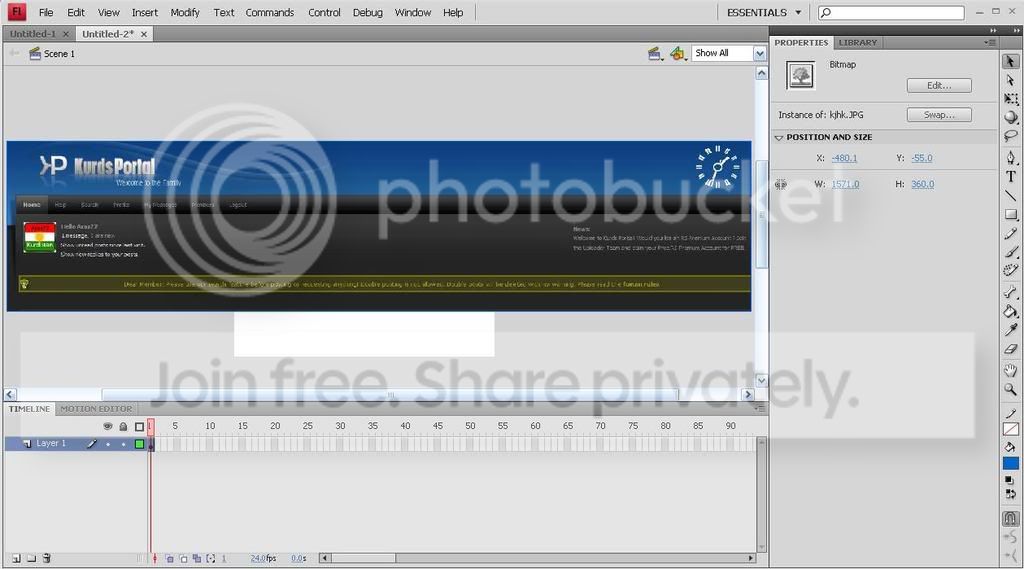
Task: Click the height value 360.0
Action: tap(923, 184)
